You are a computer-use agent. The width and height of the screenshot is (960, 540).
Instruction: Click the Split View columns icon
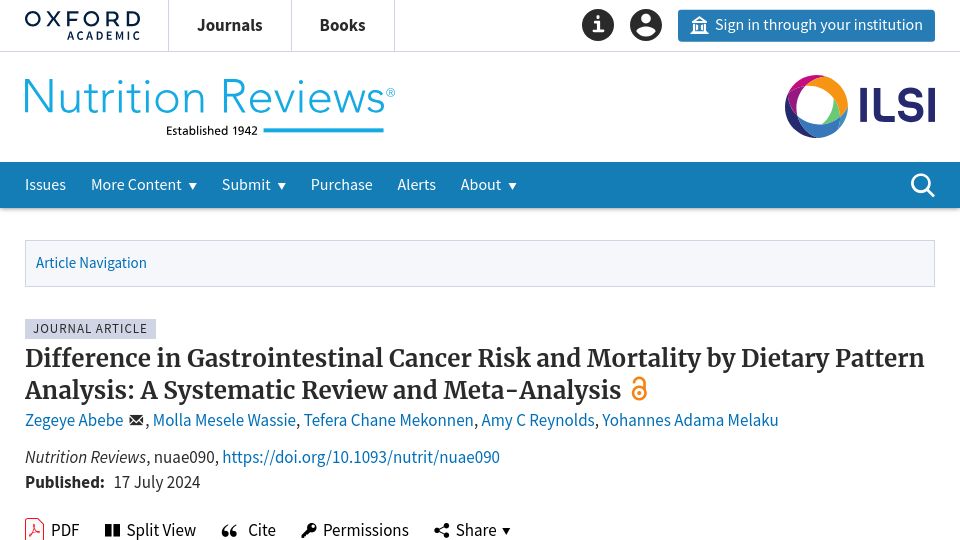pyautogui.click(x=112, y=530)
